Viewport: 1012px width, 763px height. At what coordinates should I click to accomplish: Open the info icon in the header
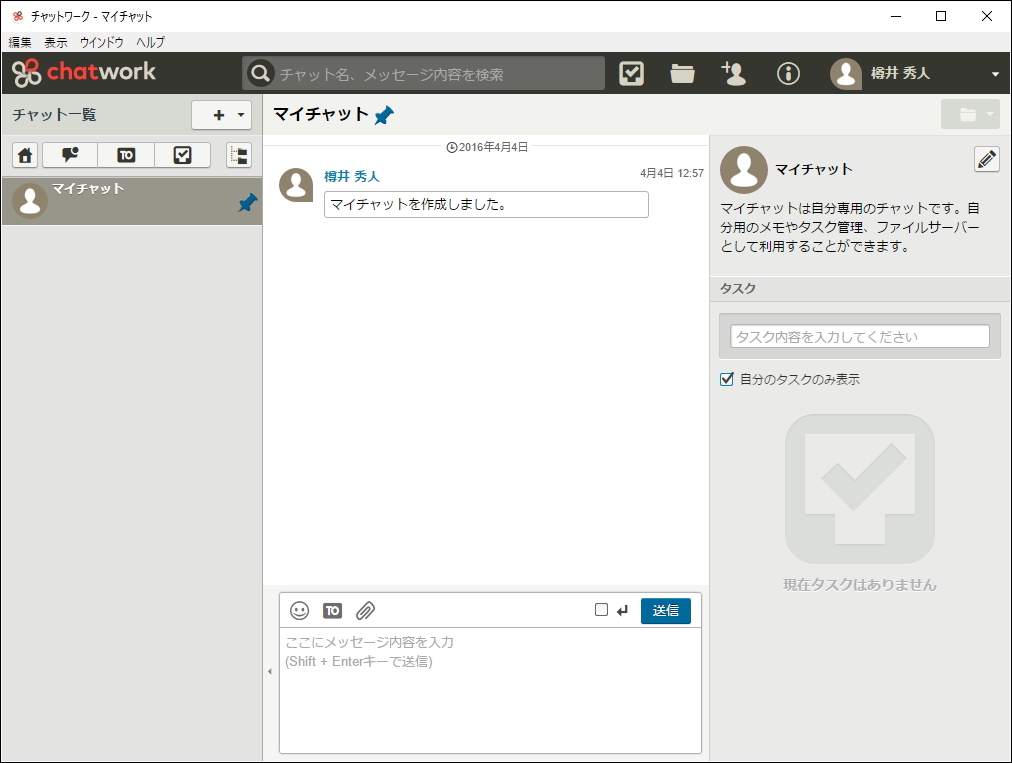coord(788,73)
